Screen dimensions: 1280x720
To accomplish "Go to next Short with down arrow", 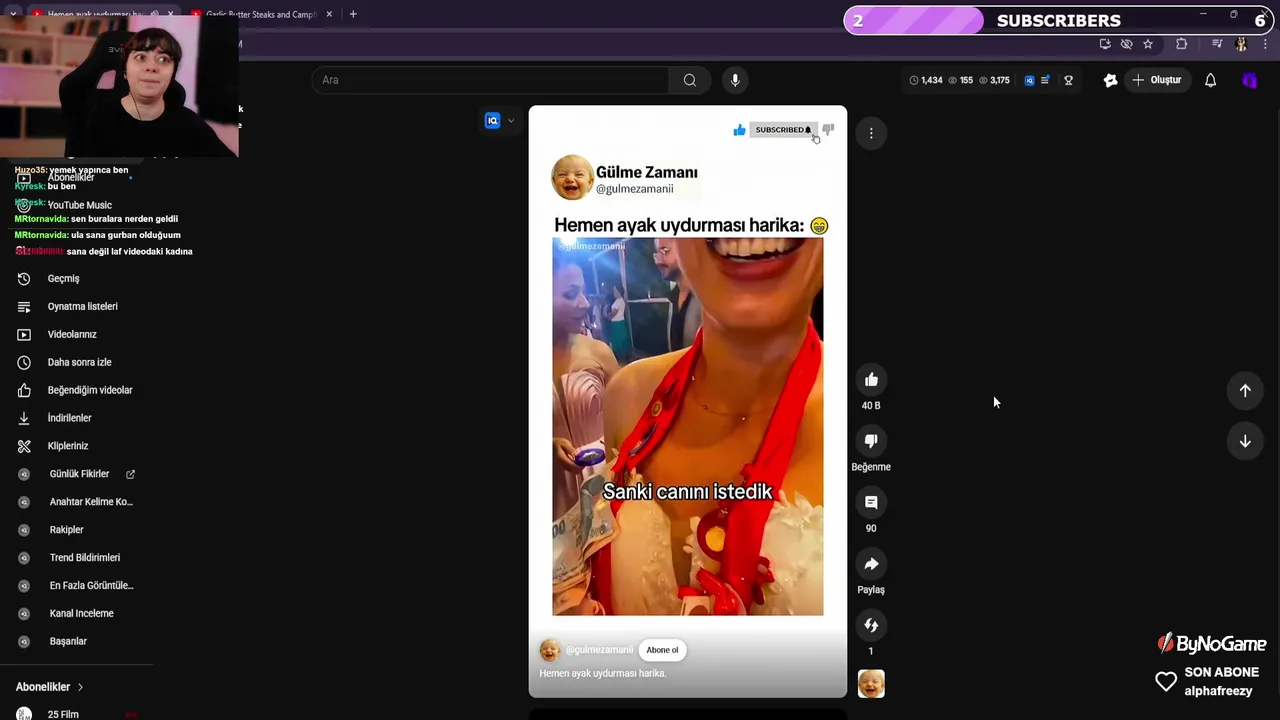I will [x=1245, y=441].
